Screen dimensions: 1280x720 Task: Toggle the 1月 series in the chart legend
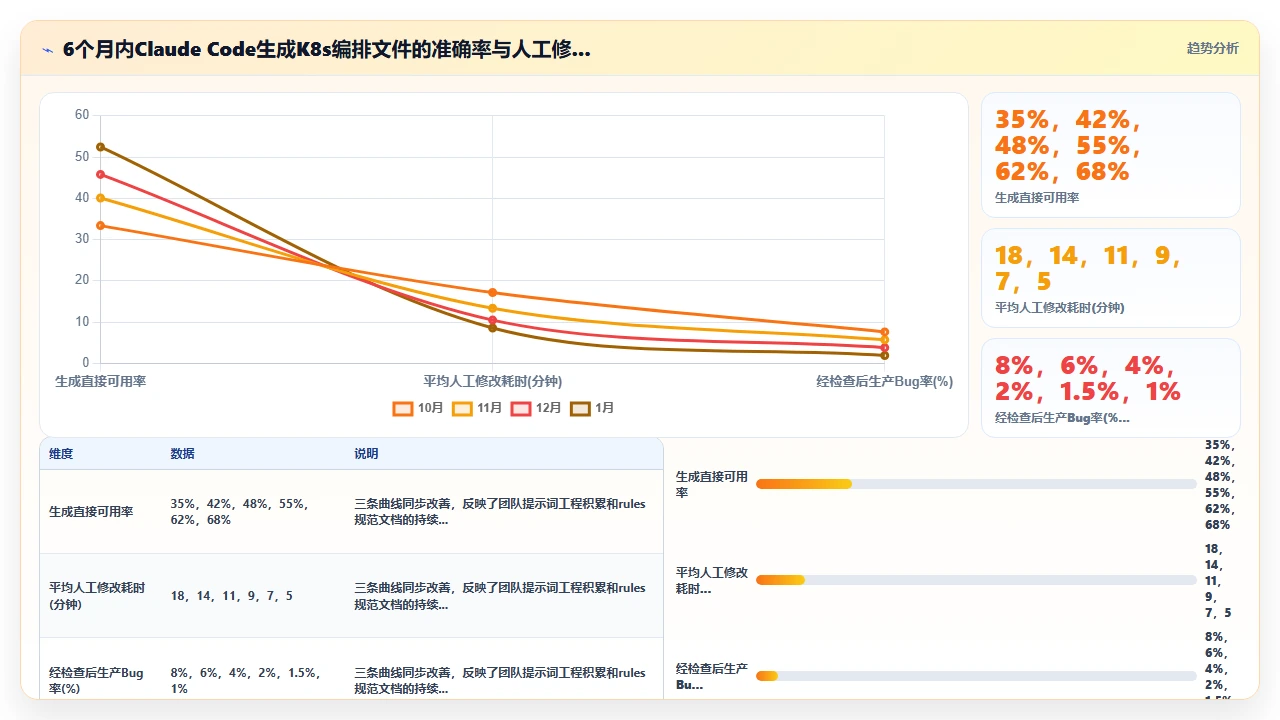(592, 408)
